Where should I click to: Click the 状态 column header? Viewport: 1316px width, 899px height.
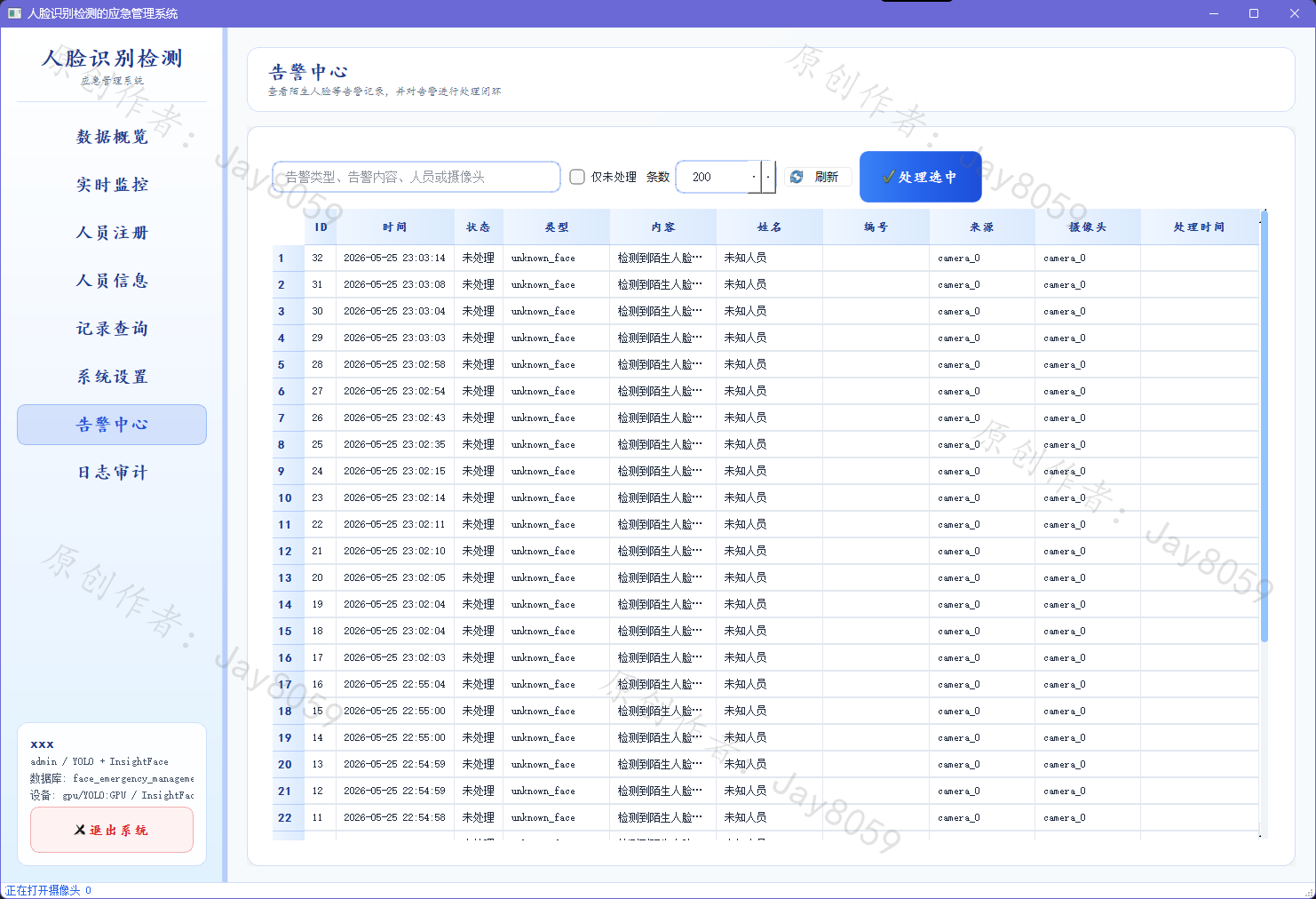[479, 227]
